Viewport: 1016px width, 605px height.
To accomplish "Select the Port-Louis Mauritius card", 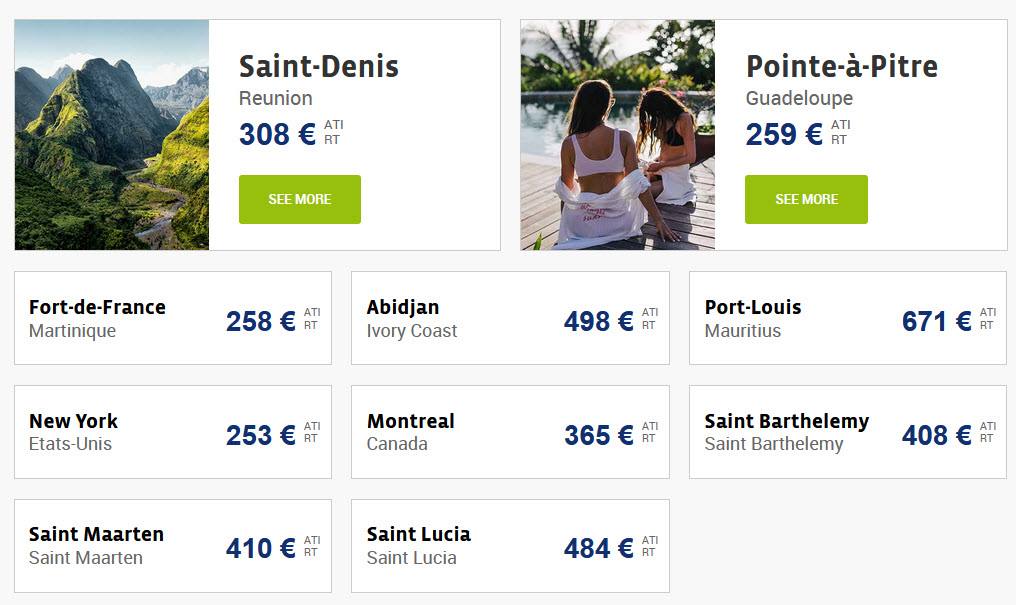I will tap(848, 318).
